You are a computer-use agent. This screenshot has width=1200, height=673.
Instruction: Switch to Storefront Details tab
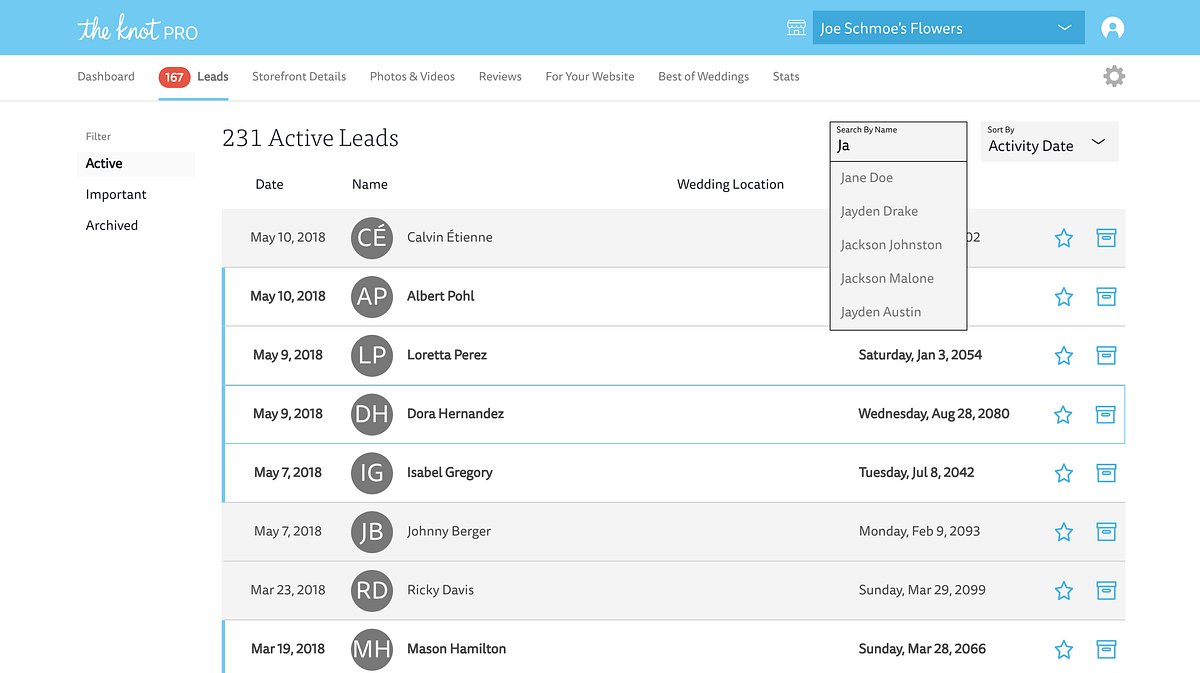click(x=299, y=76)
